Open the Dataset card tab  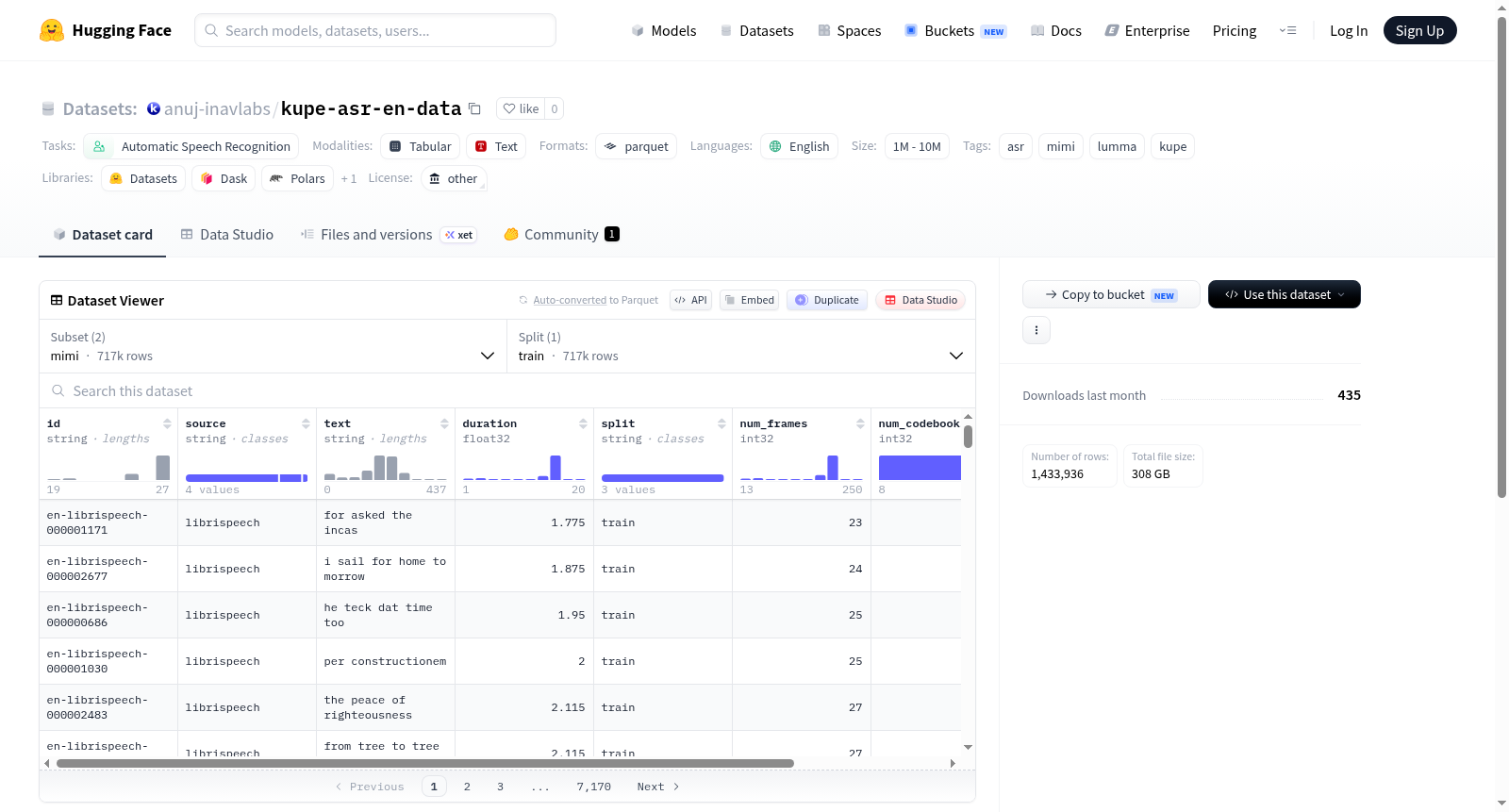102,234
